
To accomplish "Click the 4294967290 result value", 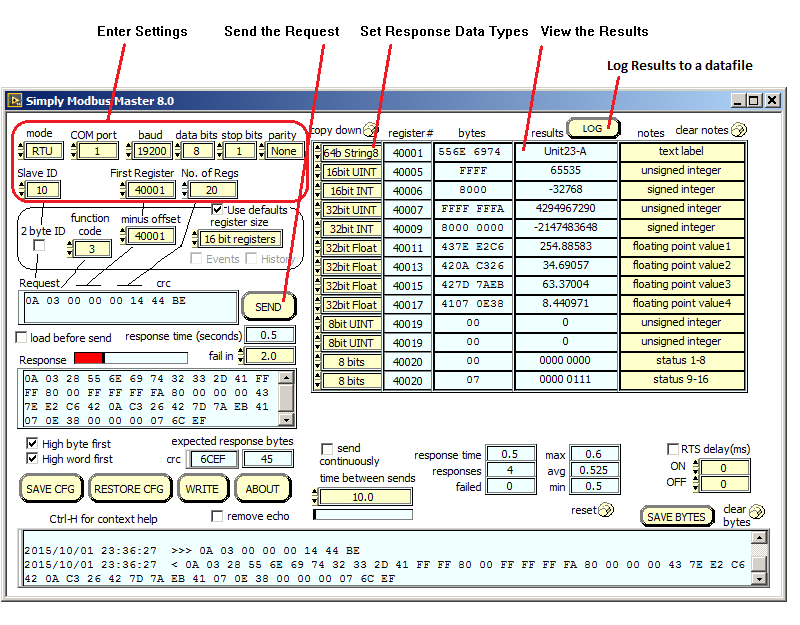I will click(x=565, y=209).
